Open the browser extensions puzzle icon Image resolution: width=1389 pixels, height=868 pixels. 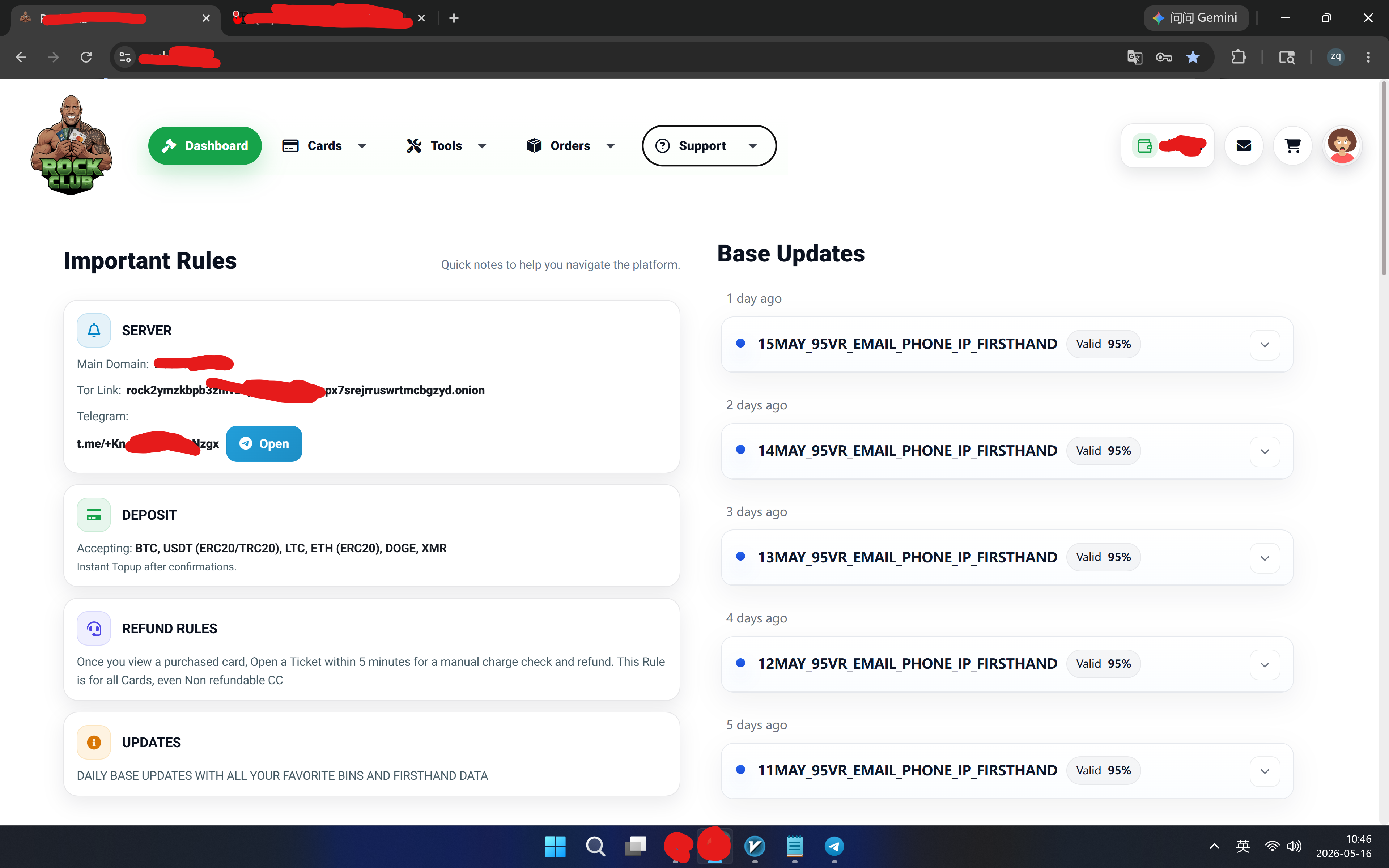[x=1239, y=57]
